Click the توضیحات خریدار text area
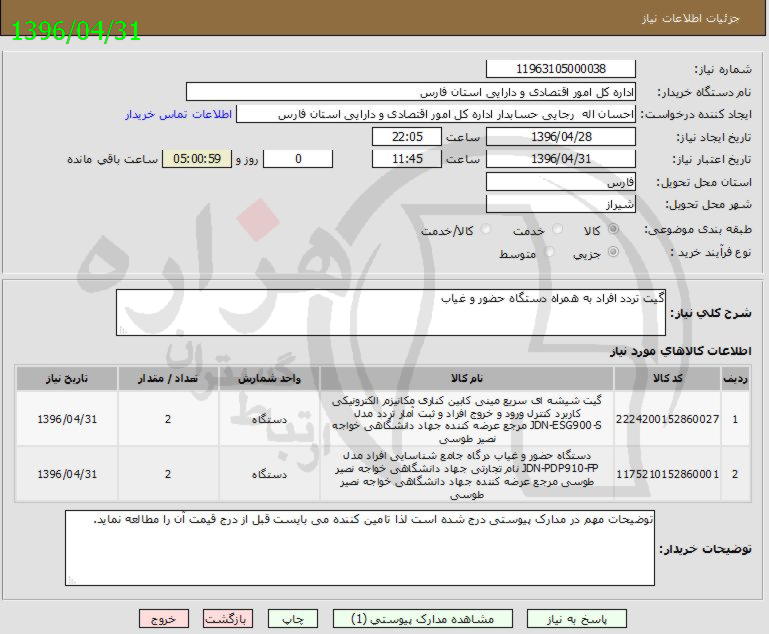 359,548
